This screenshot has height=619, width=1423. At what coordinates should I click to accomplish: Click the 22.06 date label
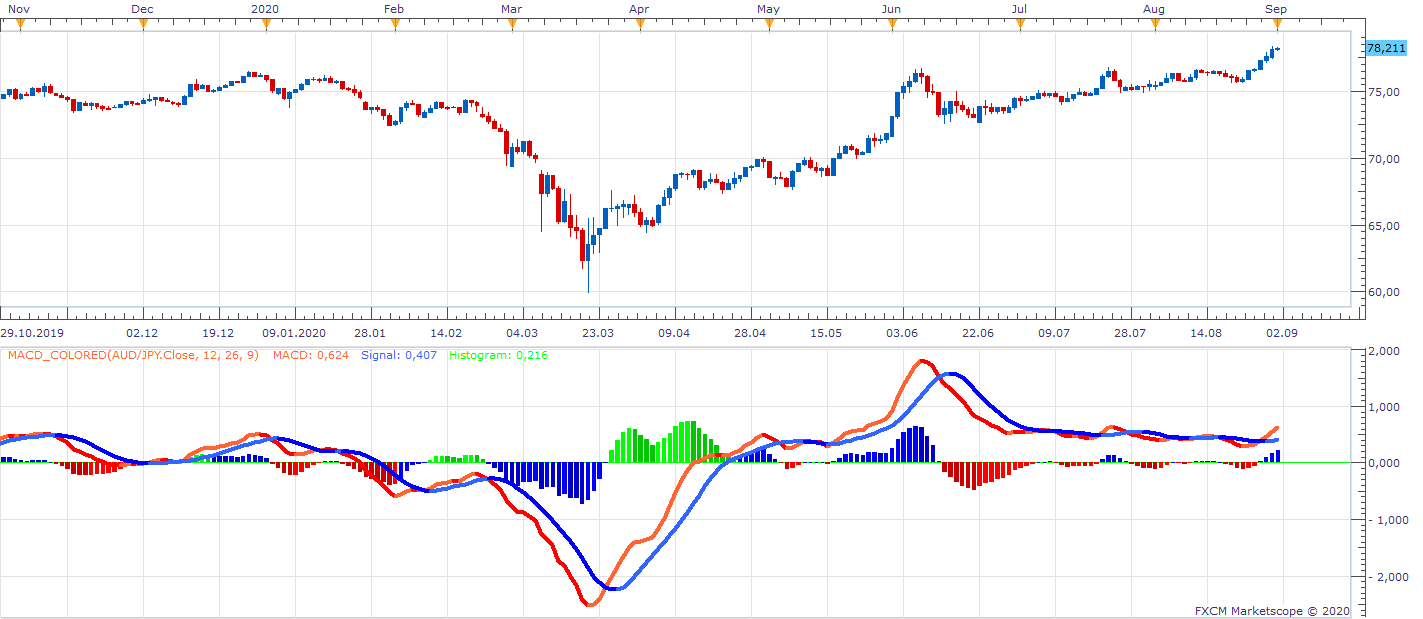(978, 334)
